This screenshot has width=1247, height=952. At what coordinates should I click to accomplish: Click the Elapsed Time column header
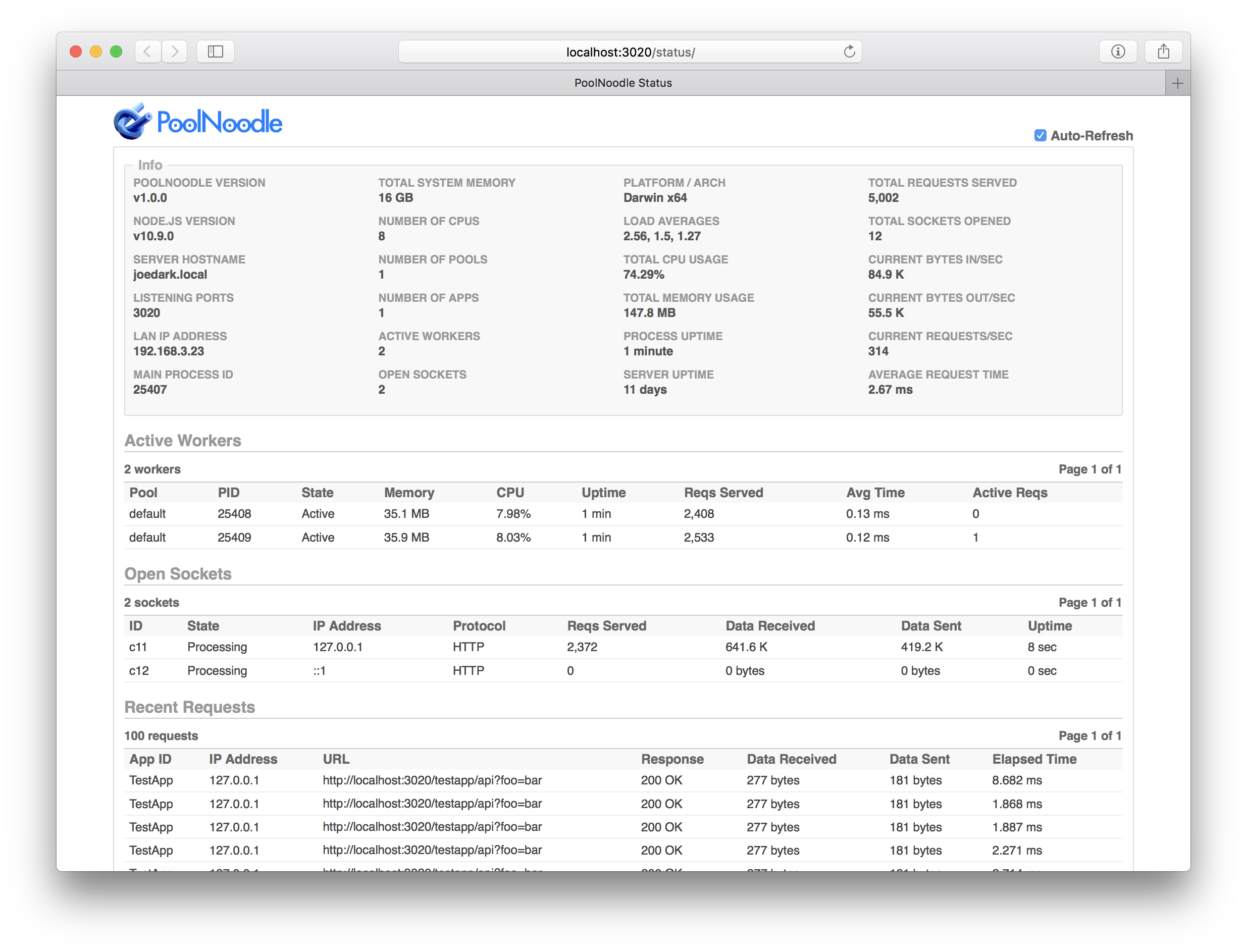point(1034,759)
